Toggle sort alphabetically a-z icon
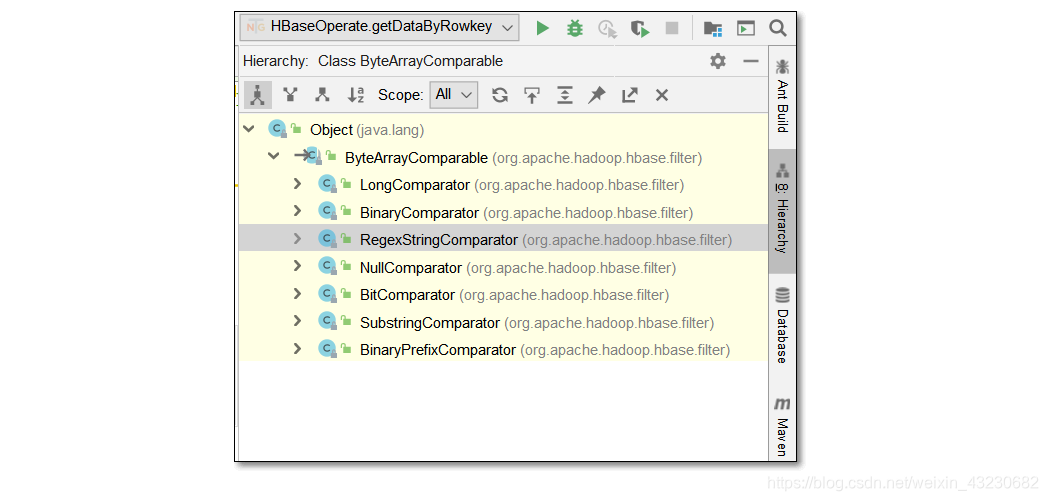 356,95
